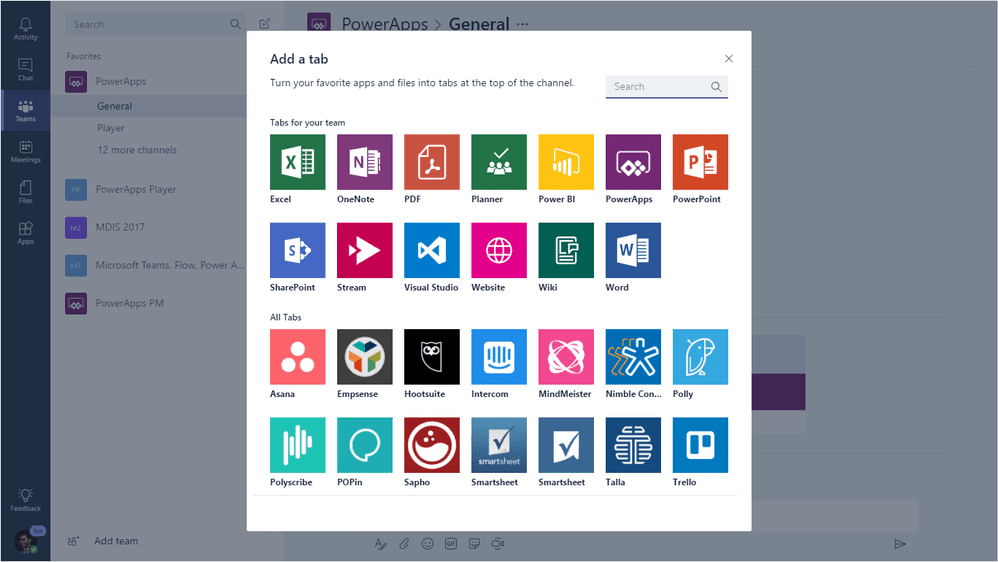Add the Sapho tab
The image size is (998, 562).
[432, 445]
